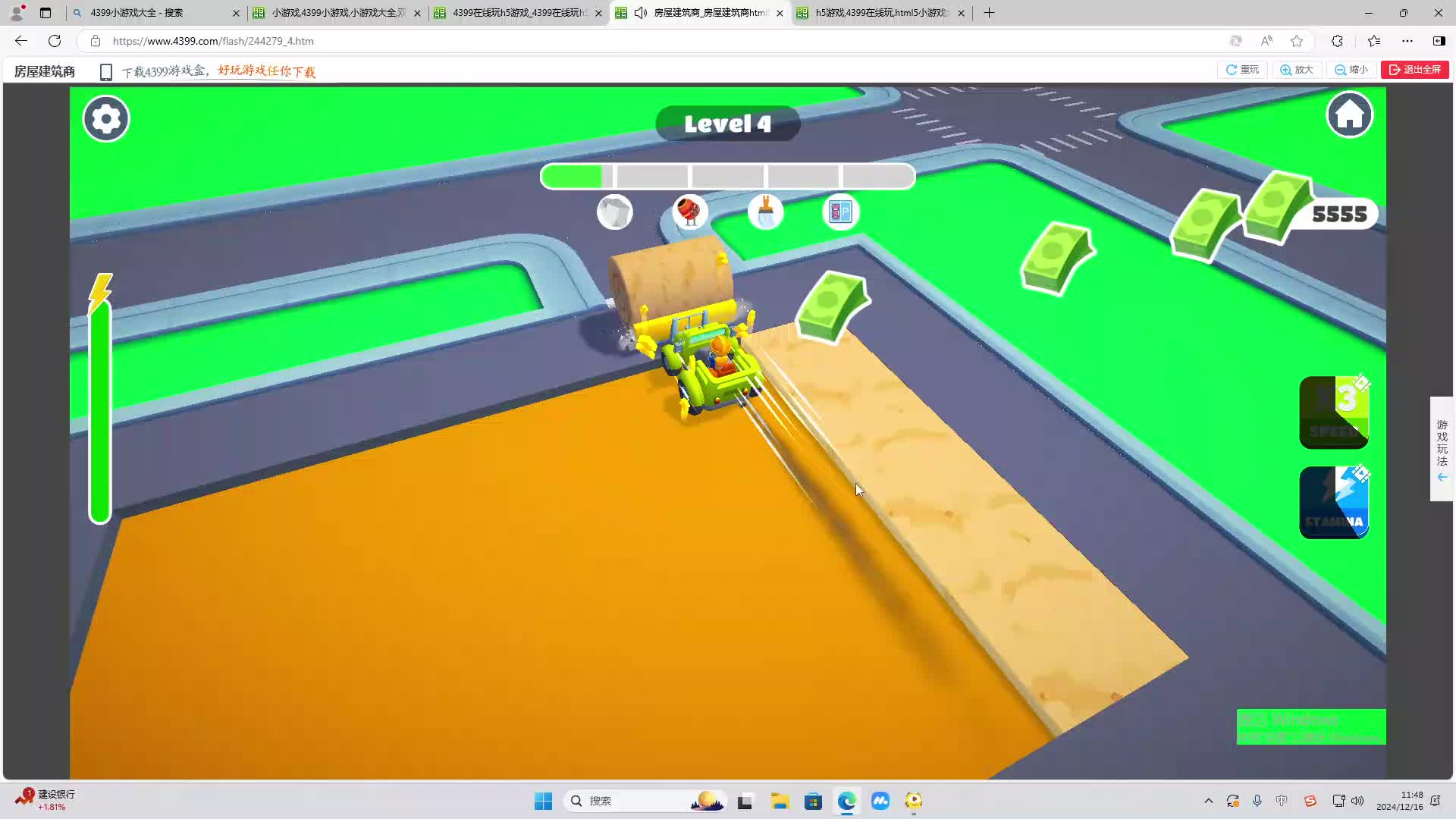This screenshot has height=819, width=1456.
Task: Click the paint brush stage icon
Action: 765,212
